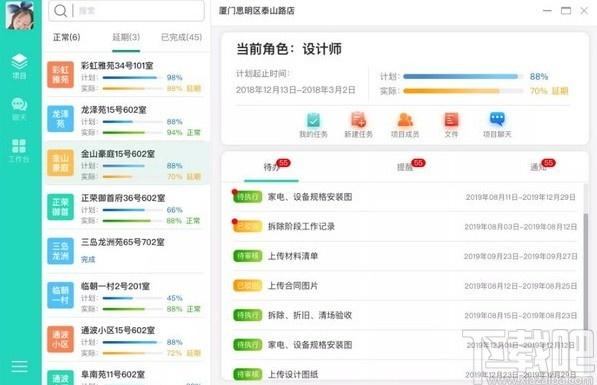Click the yellow status tag beside 上传合同图片
This screenshot has width=597, height=385.
pyautogui.click(x=247, y=286)
